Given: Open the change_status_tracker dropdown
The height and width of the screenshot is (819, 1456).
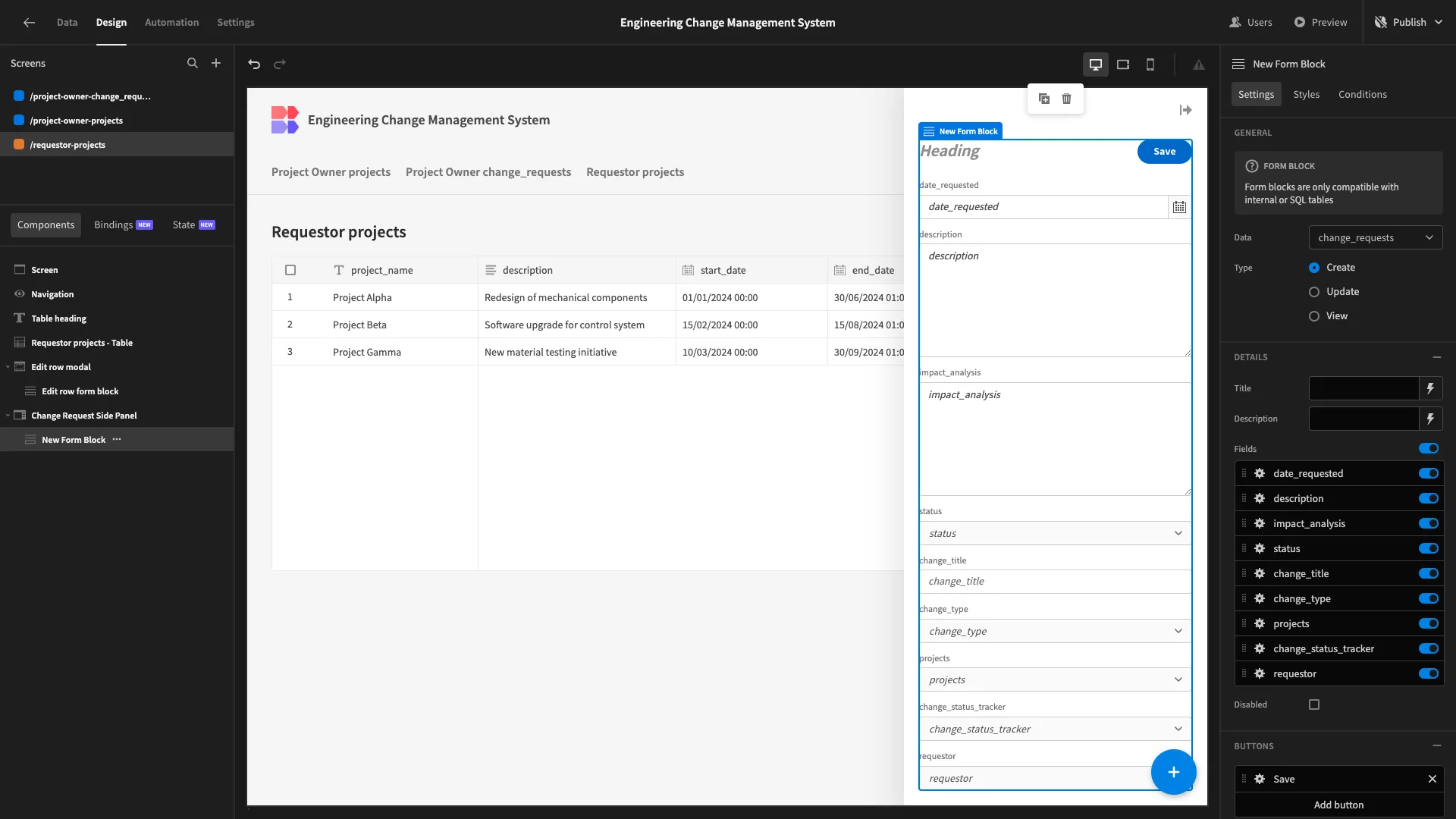Looking at the screenshot, I should click(x=1055, y=730).
